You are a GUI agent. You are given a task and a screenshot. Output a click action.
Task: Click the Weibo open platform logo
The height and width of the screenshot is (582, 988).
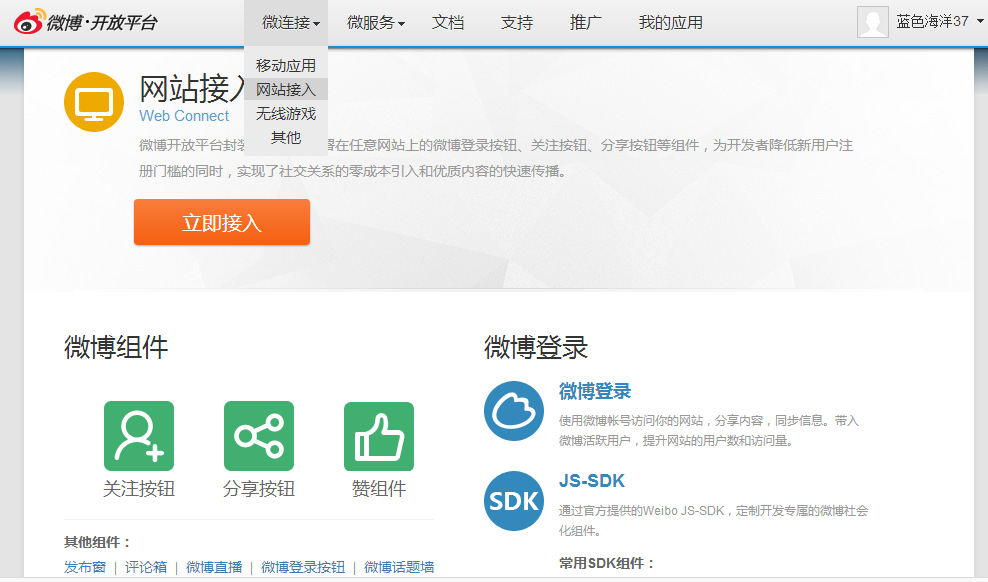(85, 22)
